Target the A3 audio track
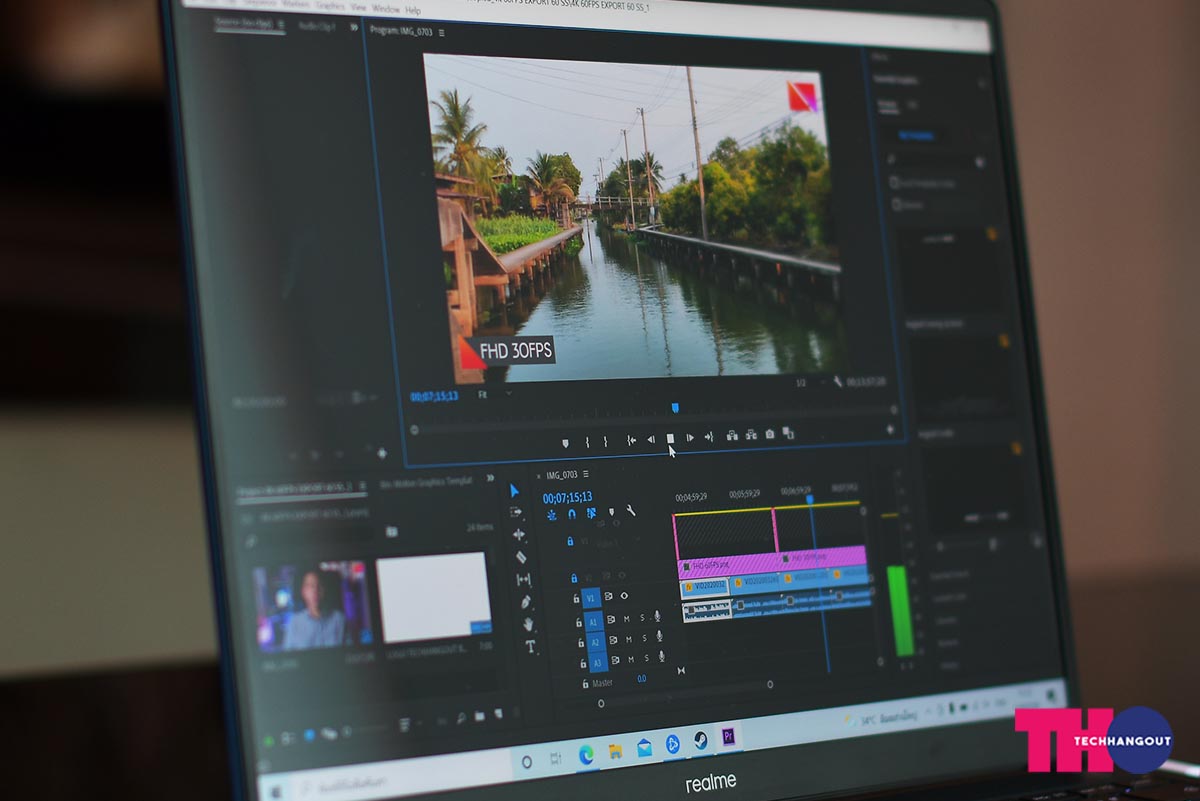Viewport: 1200px width, 801px height. tap(597, 662)
